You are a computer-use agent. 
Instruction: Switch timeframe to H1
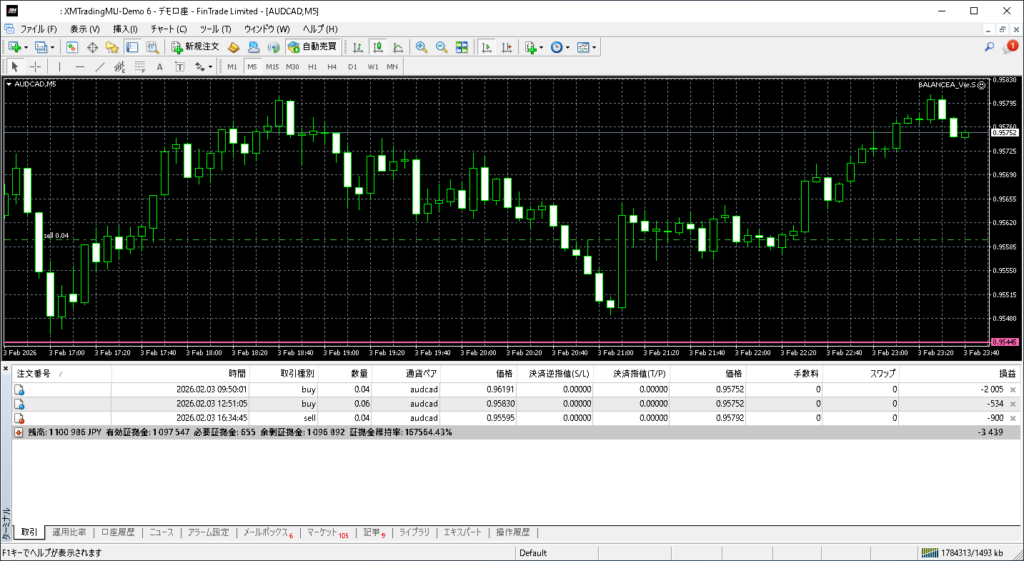(x=312, y=67)
